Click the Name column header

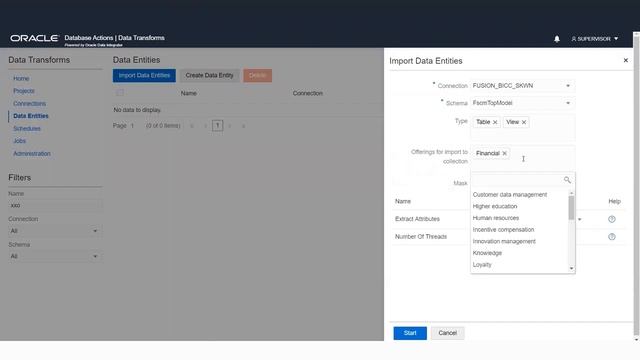click(x=189, y=93)
